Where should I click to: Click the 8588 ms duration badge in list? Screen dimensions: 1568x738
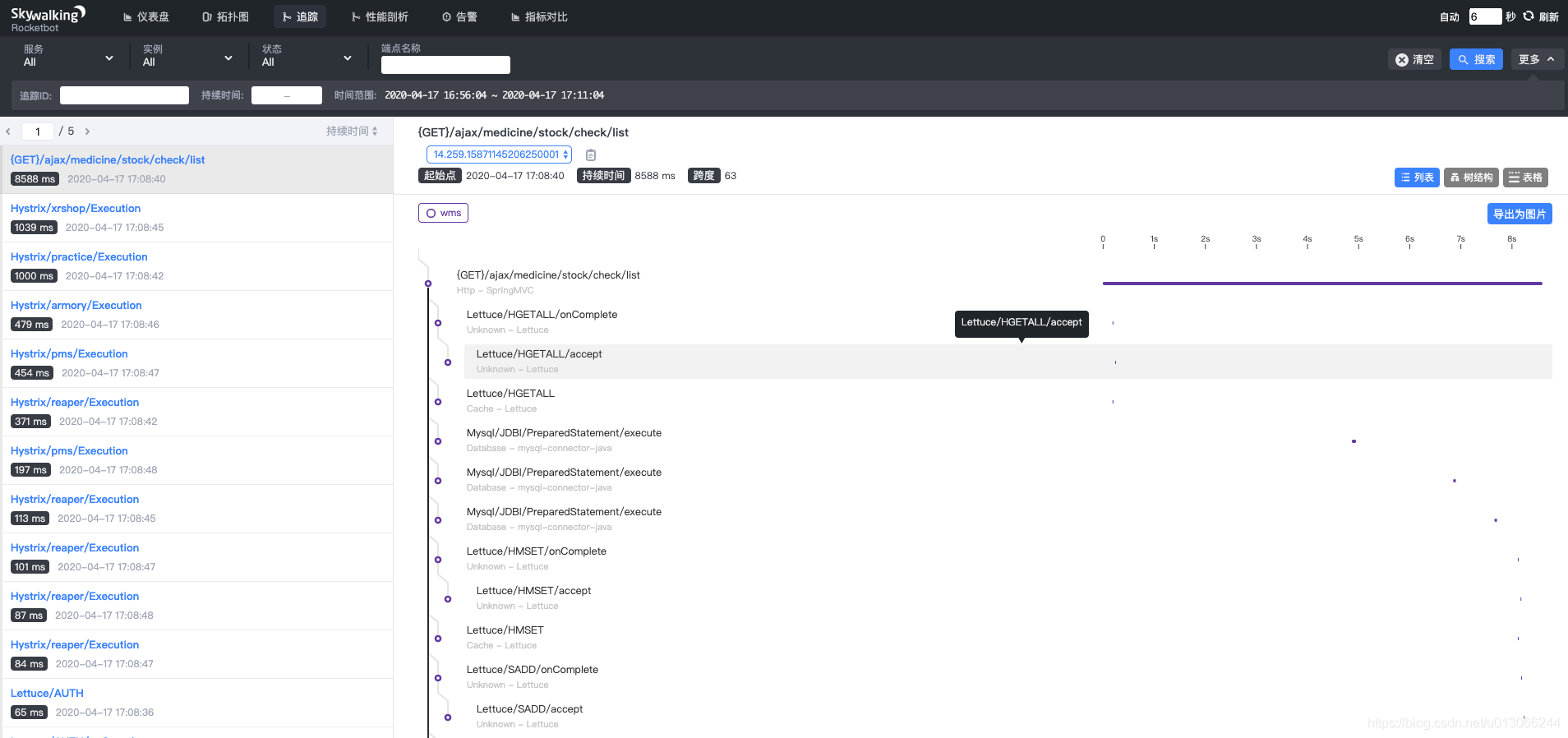click(x=35, y=179)
